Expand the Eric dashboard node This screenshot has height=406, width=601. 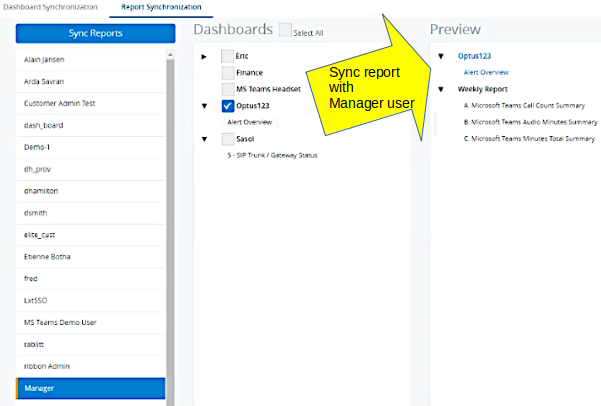point(204,57)
